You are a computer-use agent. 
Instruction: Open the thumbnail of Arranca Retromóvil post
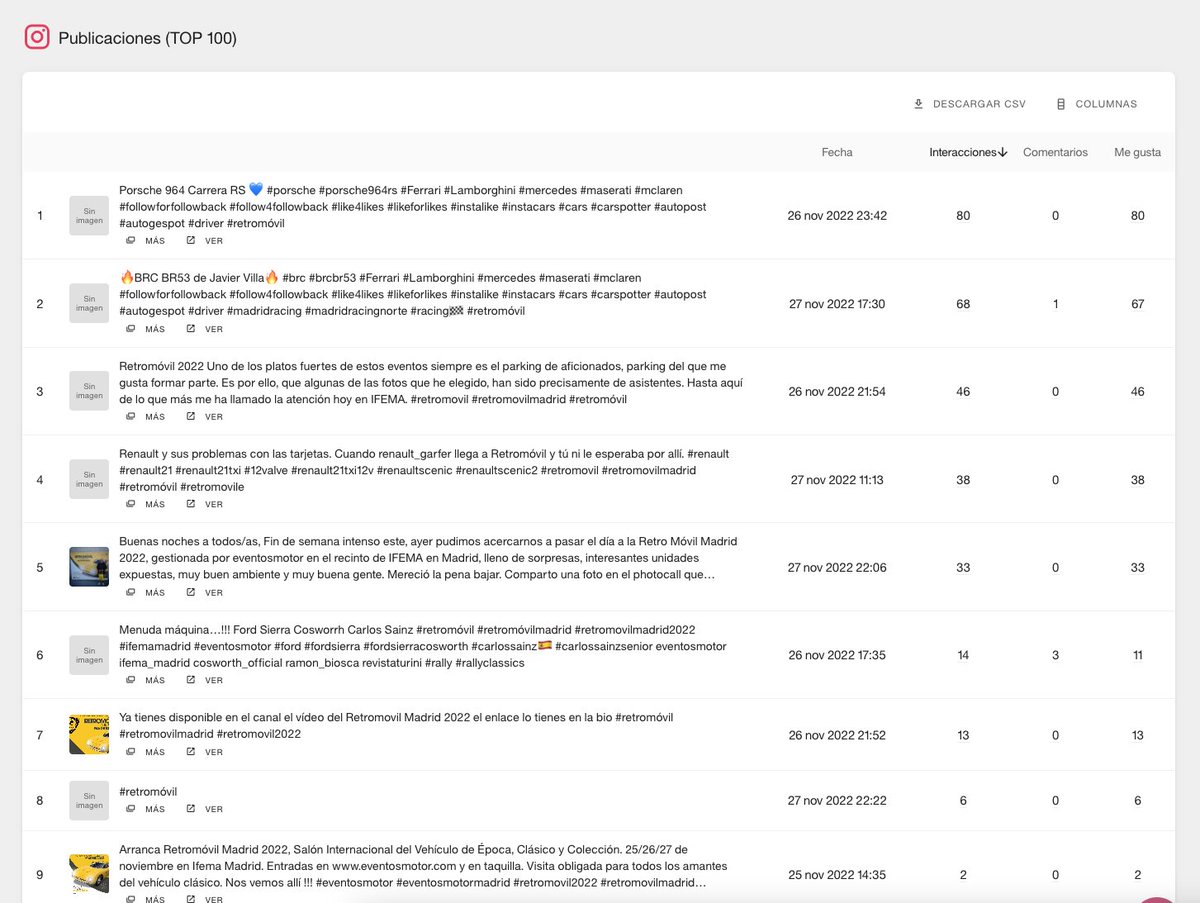(89, 874)
